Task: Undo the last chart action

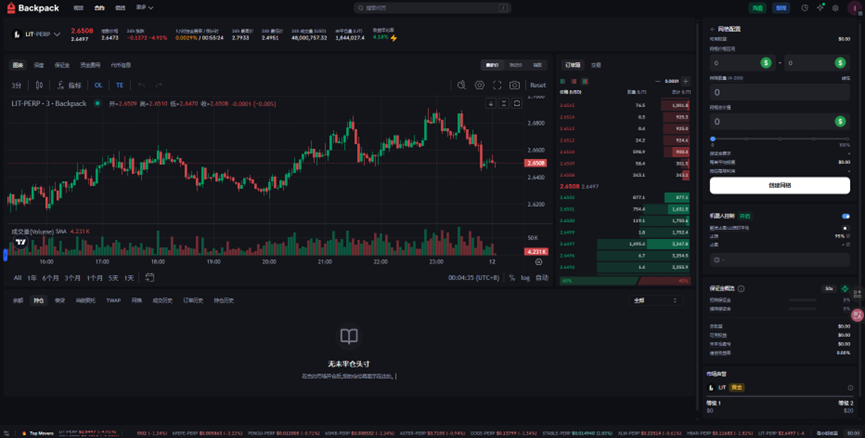Action: (142, 85)
